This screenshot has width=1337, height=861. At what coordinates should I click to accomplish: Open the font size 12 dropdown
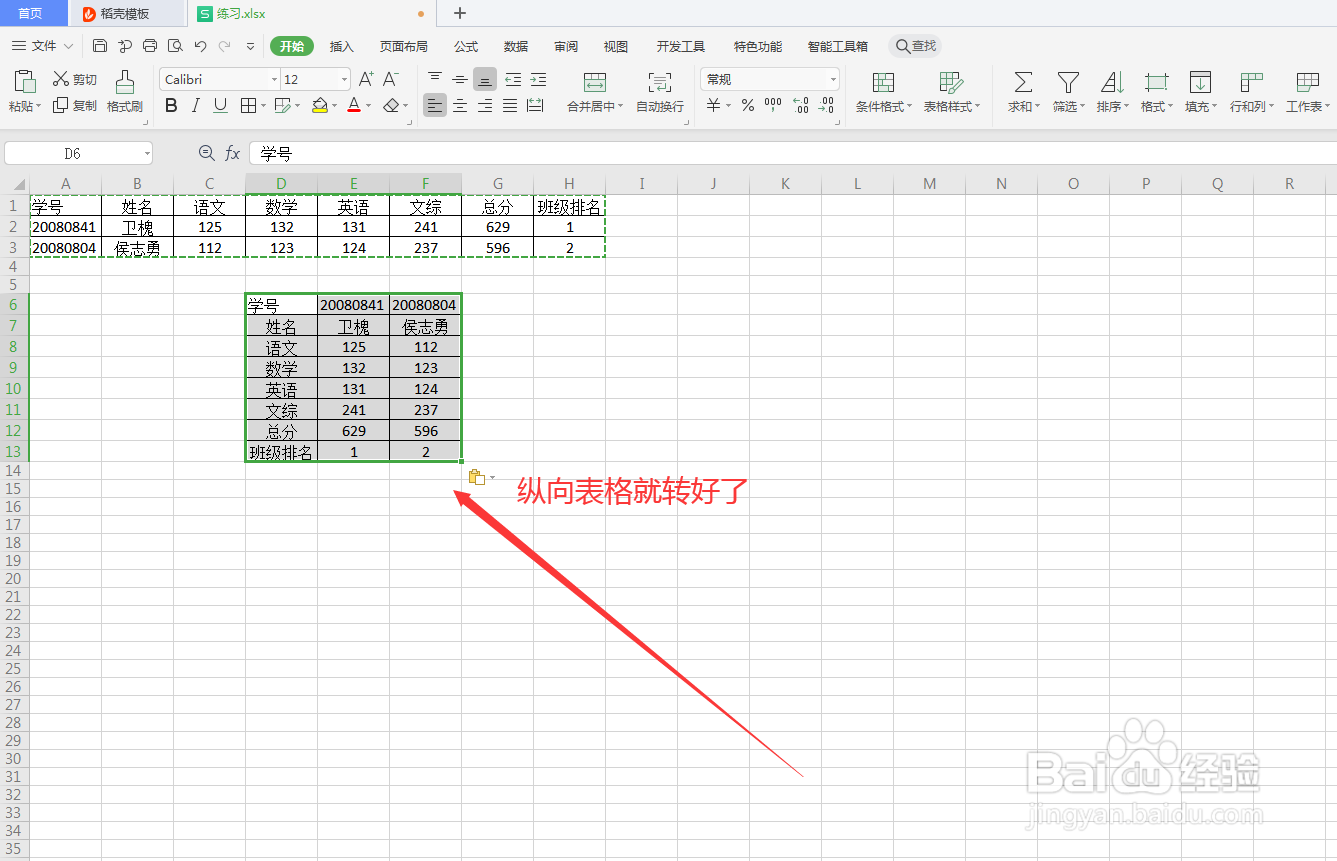345,79
